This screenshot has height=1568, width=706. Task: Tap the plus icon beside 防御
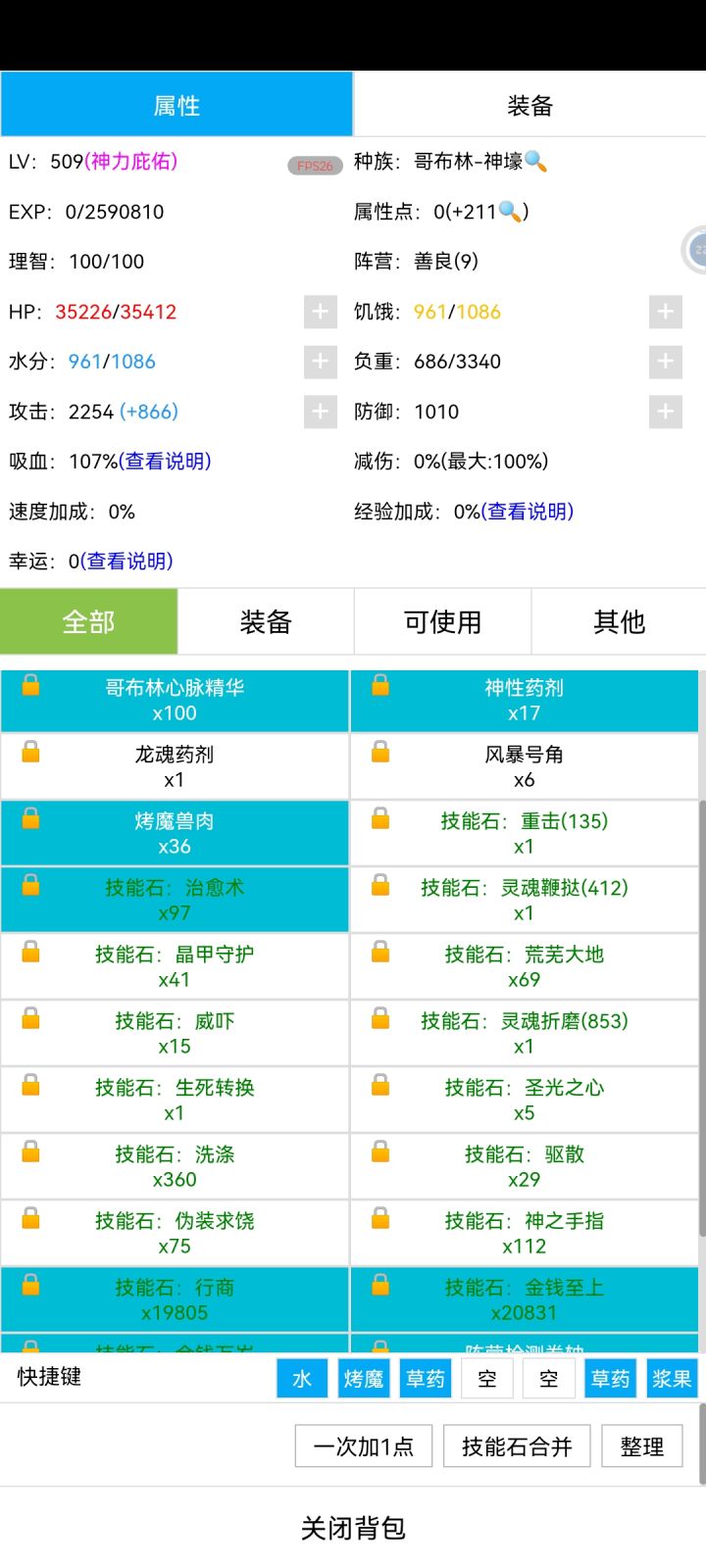tap(665, 412)
